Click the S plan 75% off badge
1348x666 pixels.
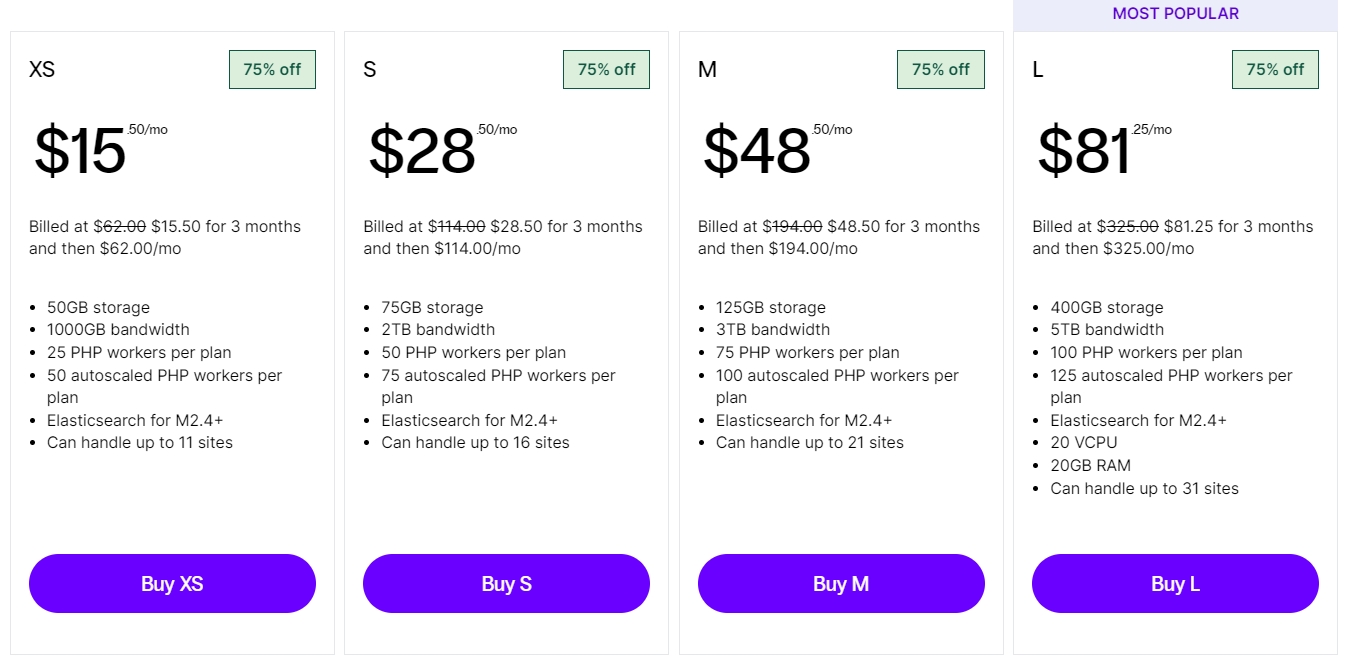(x=606, y=69)
